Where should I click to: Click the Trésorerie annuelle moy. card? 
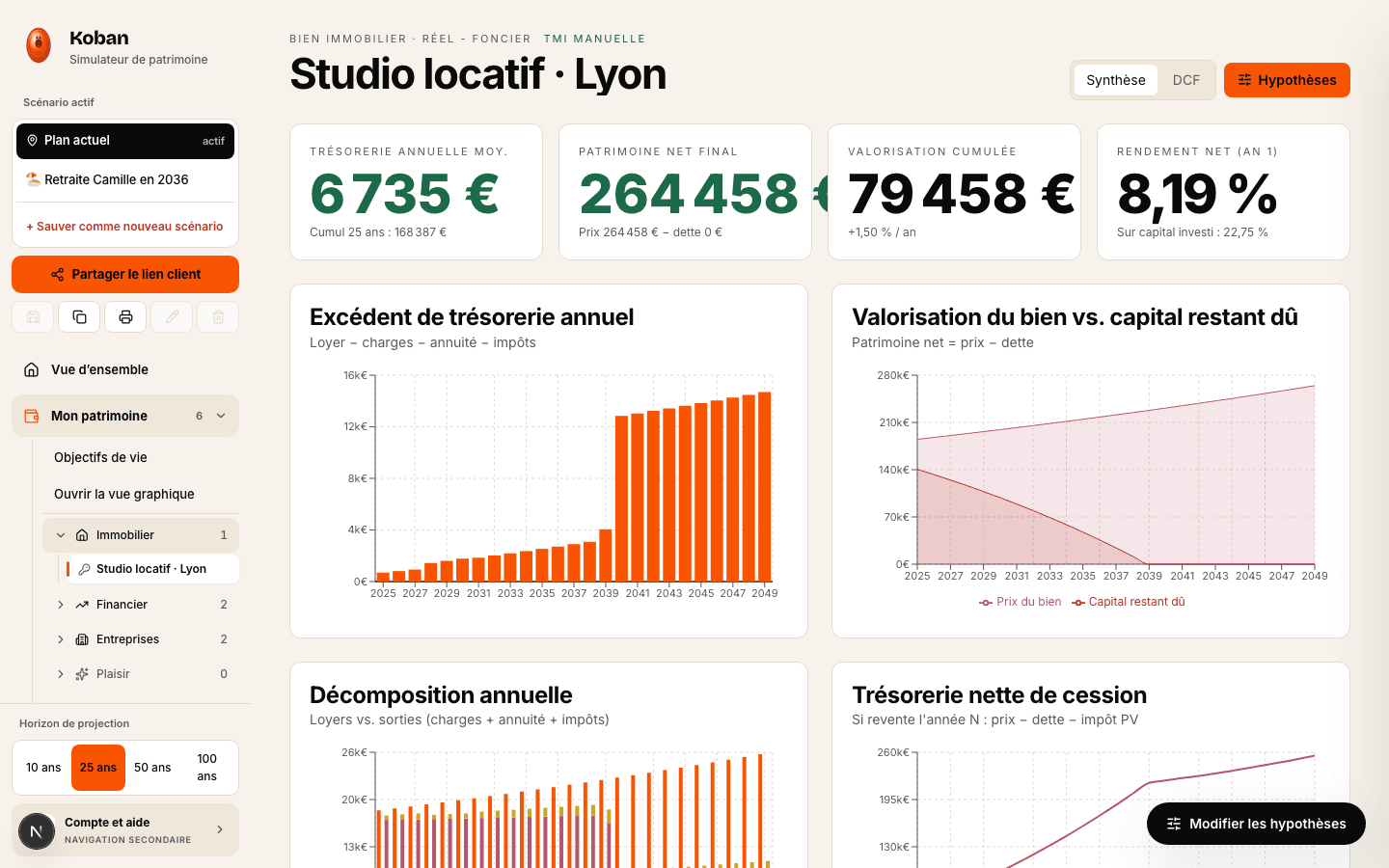[x=416, y=192]
